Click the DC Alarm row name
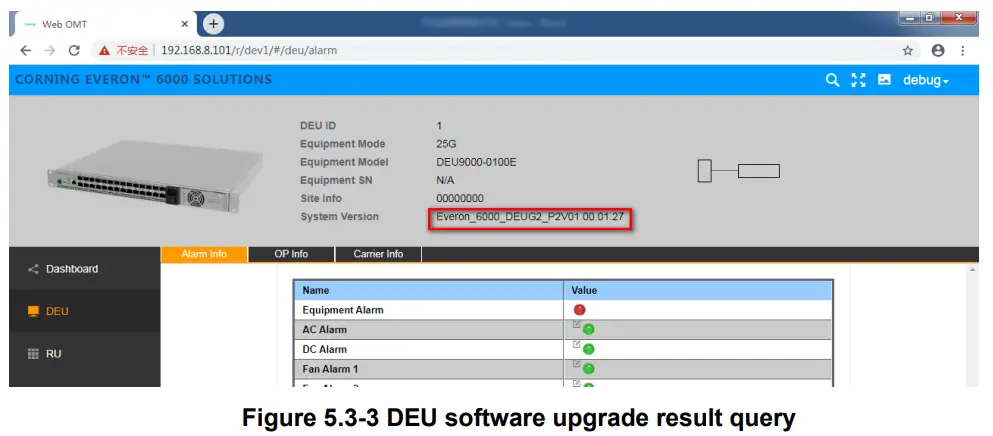Image resolution: width=993 pixels, height=436 pixels. pos(324,349)
